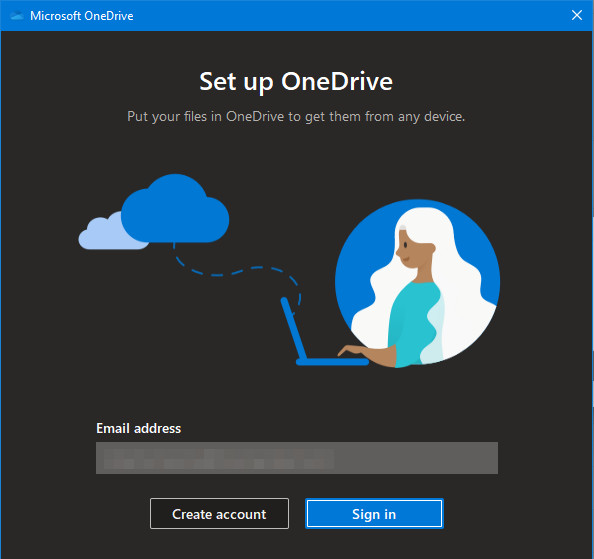The image size is (594, 559).
Task: Click the Sign in button
Action: pos(374,514)
